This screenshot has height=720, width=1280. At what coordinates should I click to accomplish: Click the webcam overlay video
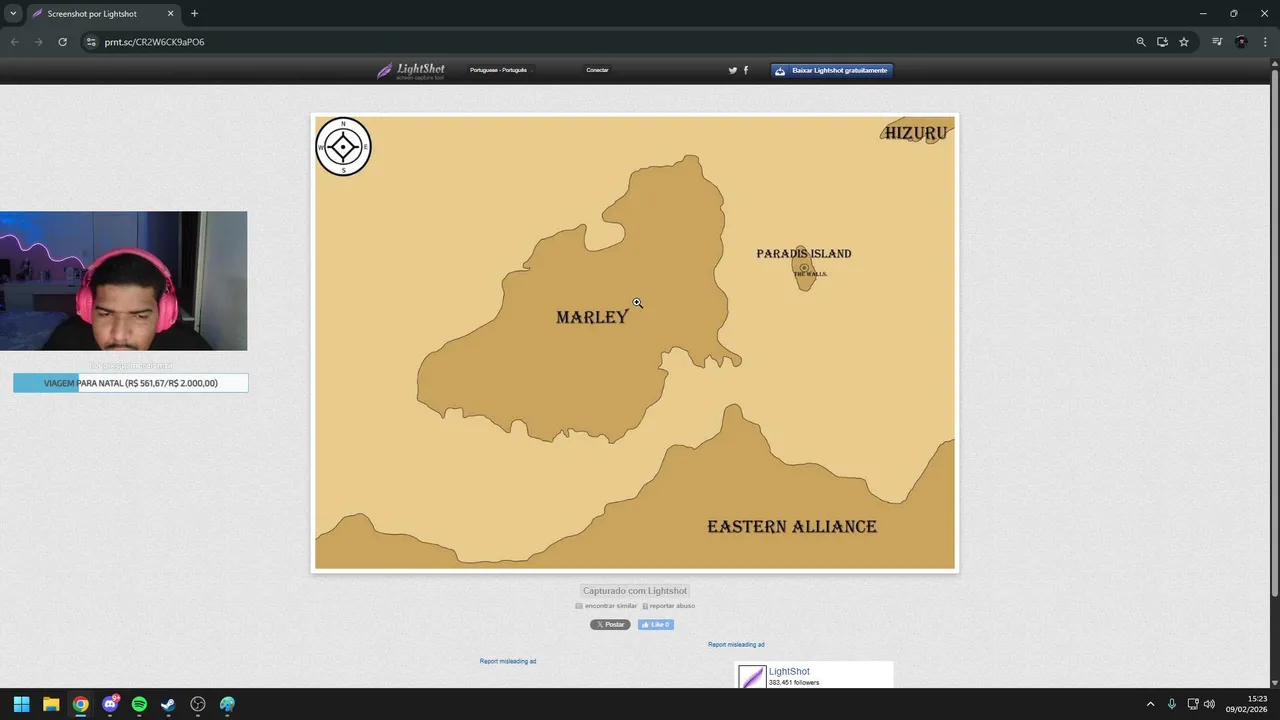(x=124, y=281)
